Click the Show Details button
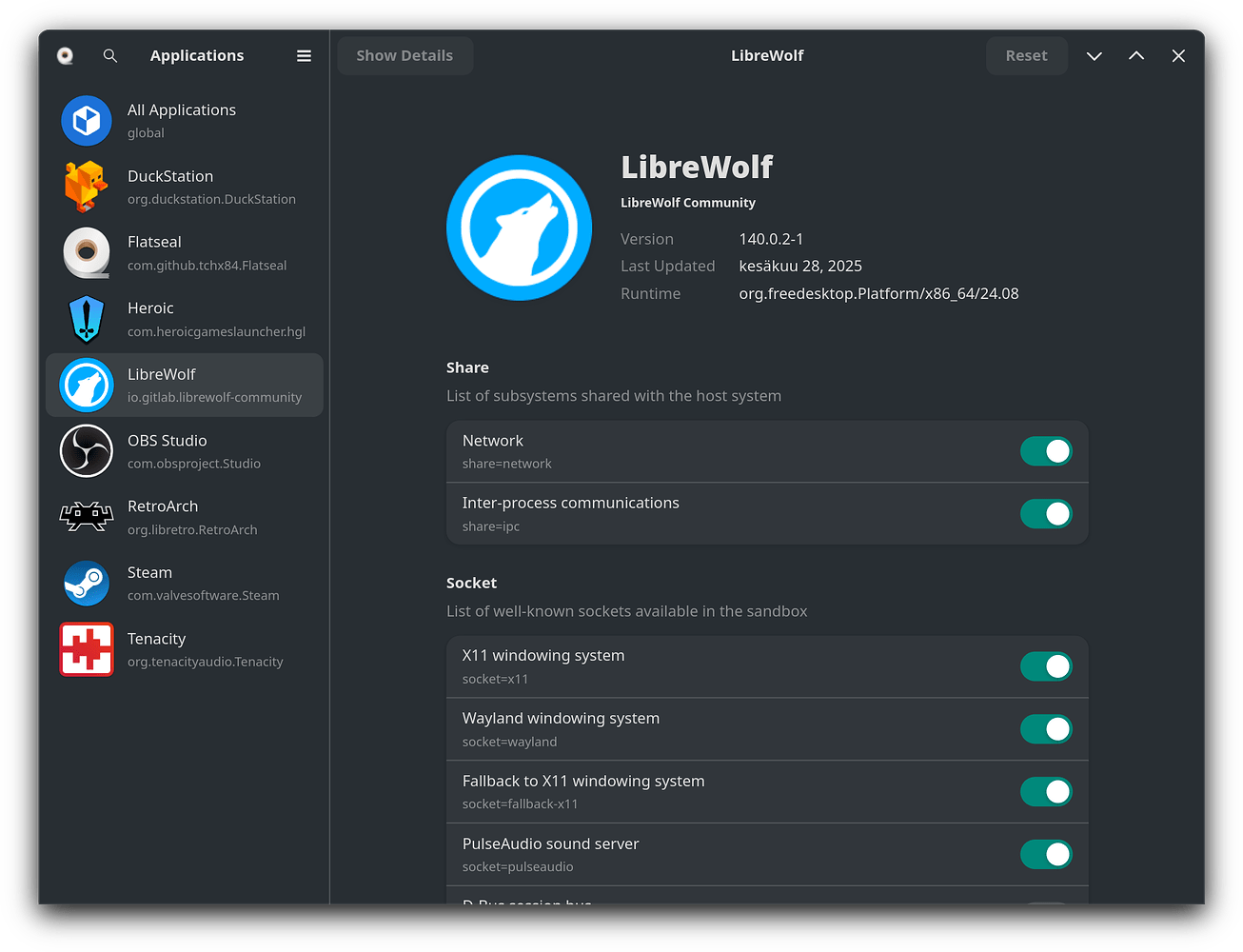The image size is (1243, 952). (404, 55)
